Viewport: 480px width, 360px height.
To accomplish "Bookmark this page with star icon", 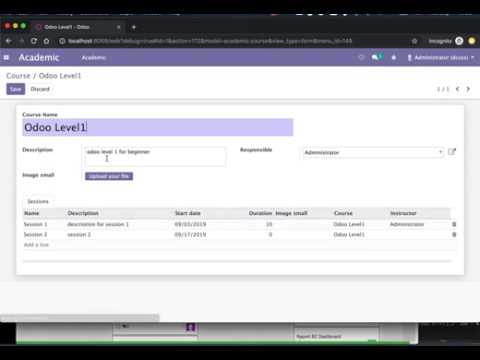I will [x=414, y=41].
